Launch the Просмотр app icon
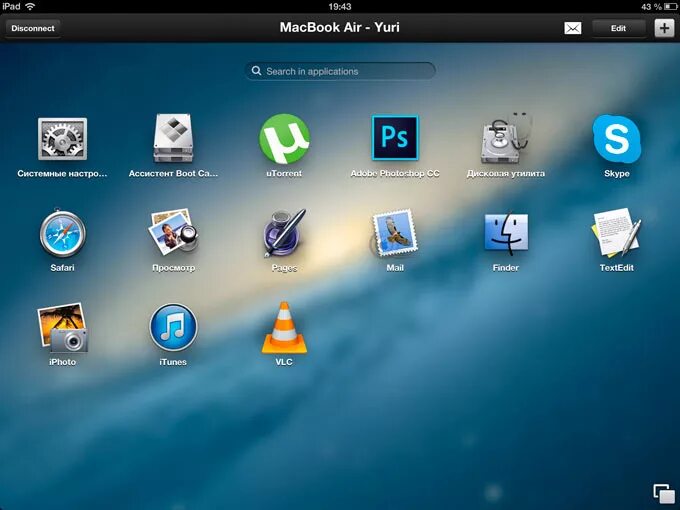Image resolution: width=680 pixels, height=510 pixels. click(x=173, y=232)
